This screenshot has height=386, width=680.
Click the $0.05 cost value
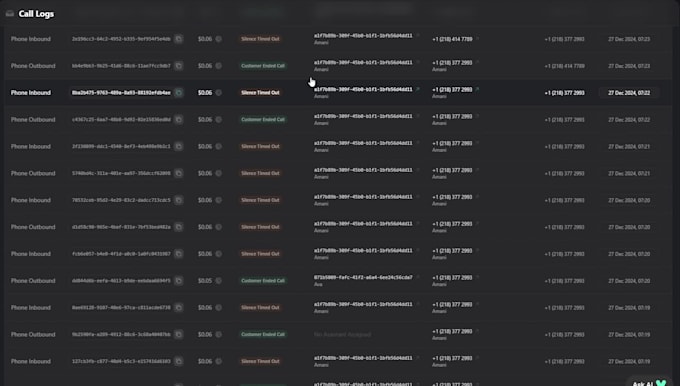[x=205, y=281]
